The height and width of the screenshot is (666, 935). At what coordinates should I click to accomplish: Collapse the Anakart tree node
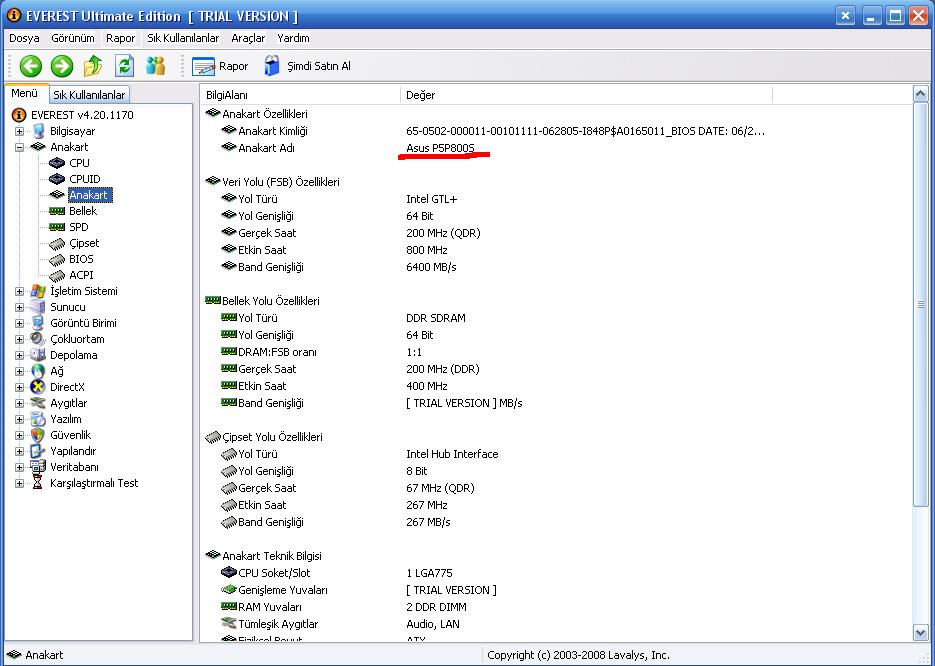(x=20, y=147)
